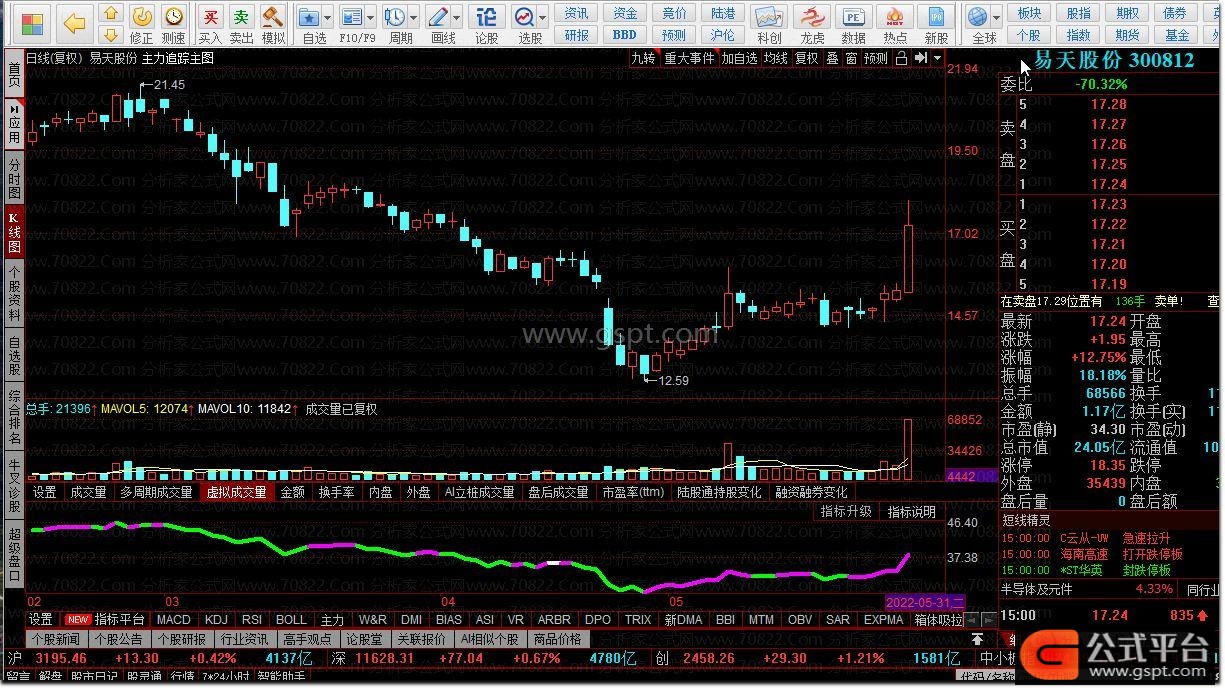
Task: Open the 科创 board chart icon
Action: pyautogui.click(x=768, y=17)
